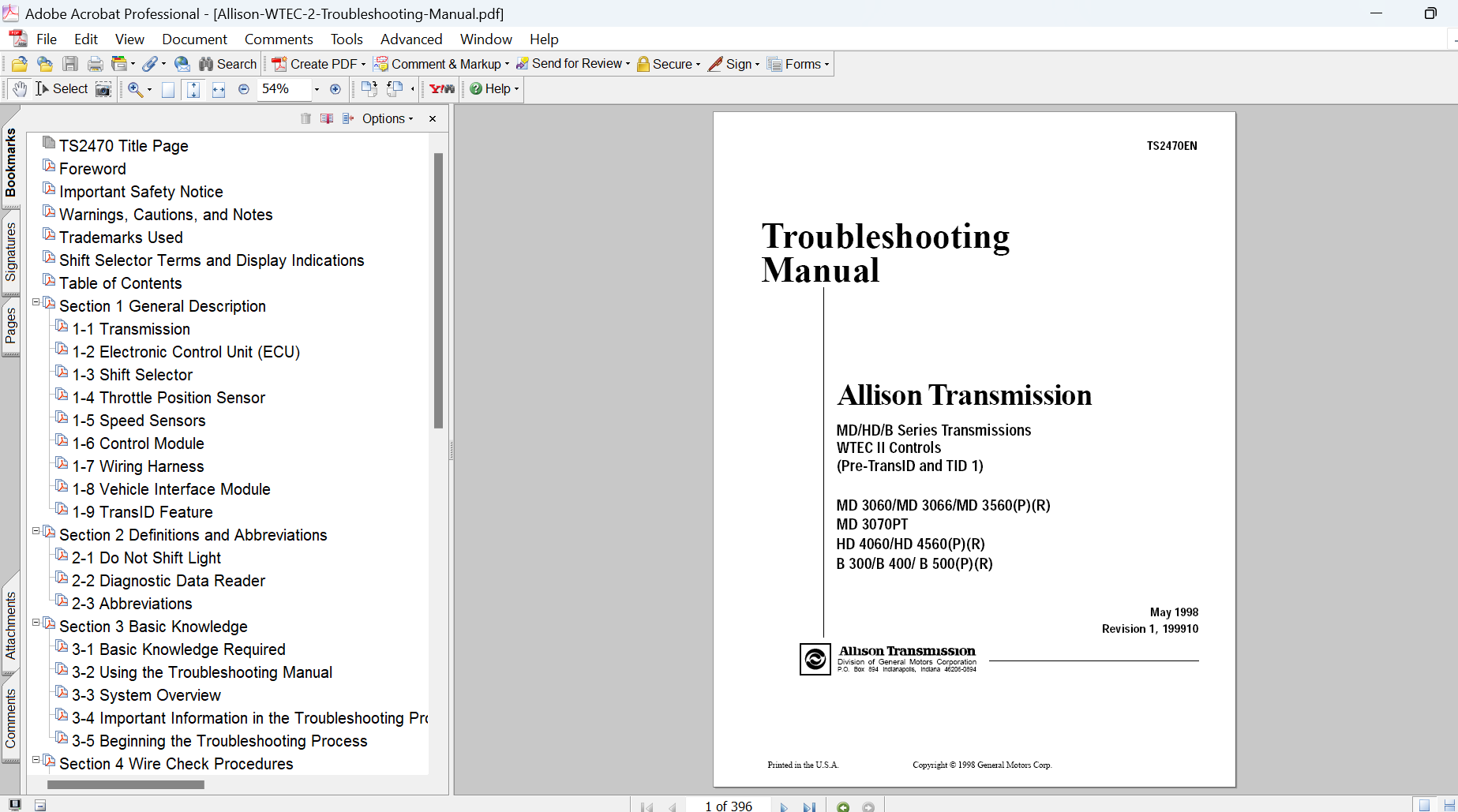Open the Sign dropdown
Viewport: 1458px width, 812px height.
(734, 64)
